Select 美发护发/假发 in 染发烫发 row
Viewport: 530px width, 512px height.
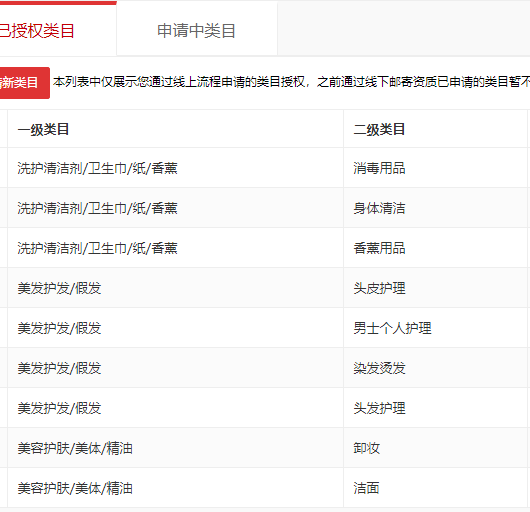point(59,368)
